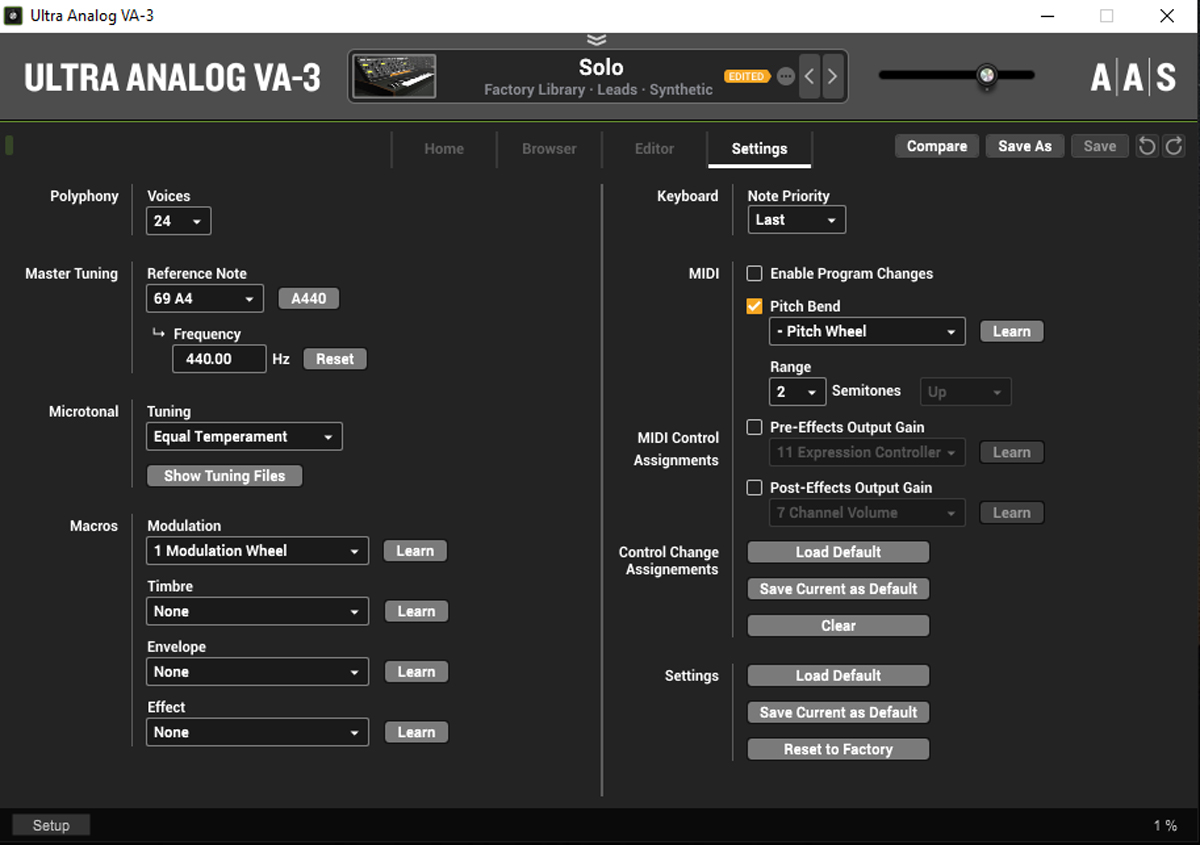The image size is (1200, 845).
Task: Click the Save As button
Action: click(1025, 146)
